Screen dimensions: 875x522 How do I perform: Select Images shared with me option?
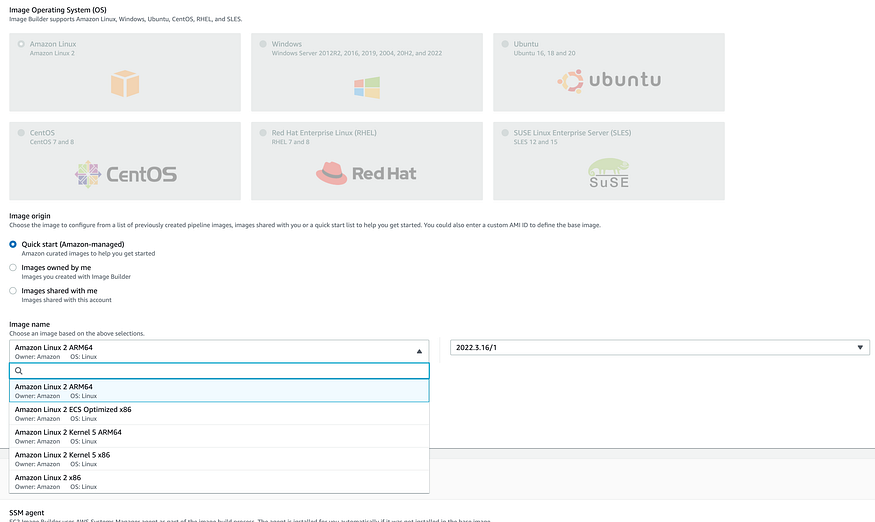13,291
